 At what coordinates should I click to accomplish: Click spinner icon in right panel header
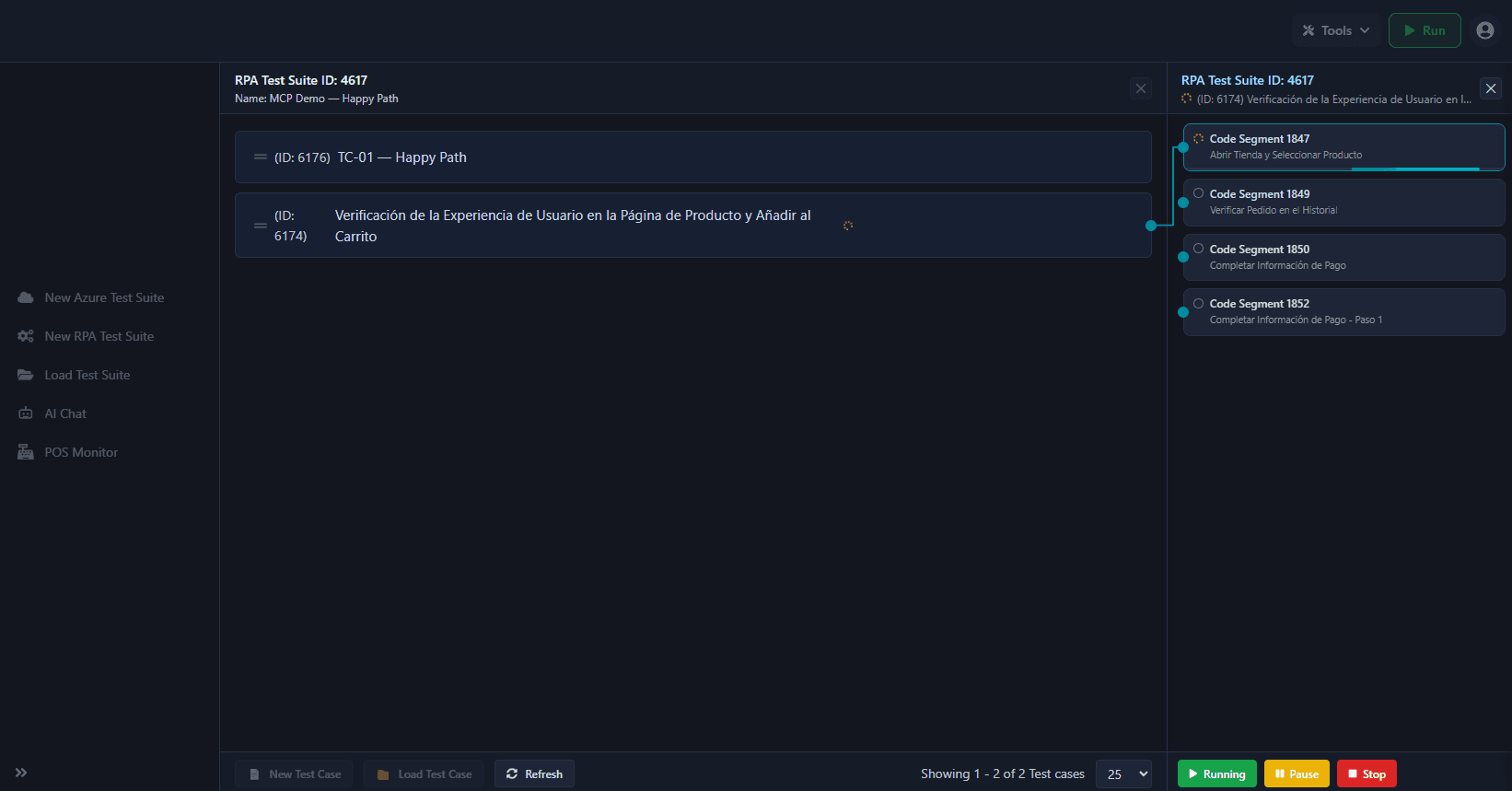coord(1187,99)
